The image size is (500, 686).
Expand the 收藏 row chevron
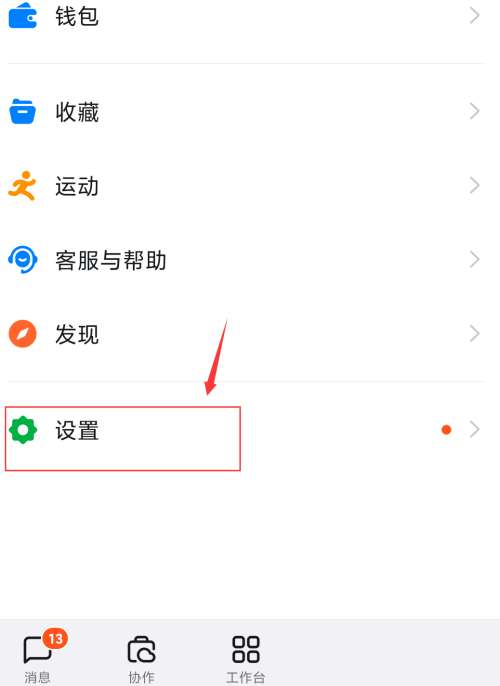[475, 111]
